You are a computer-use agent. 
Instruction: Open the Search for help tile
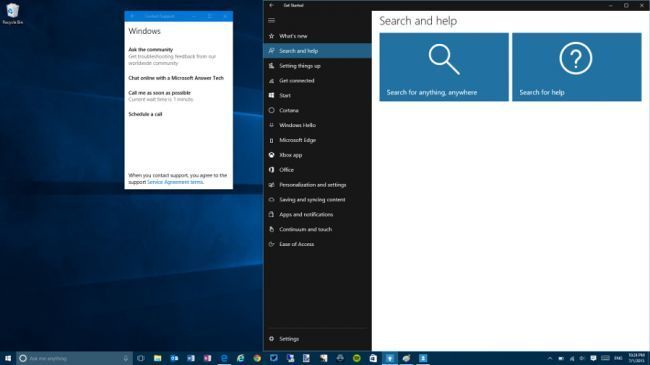(x=577, y=67)
